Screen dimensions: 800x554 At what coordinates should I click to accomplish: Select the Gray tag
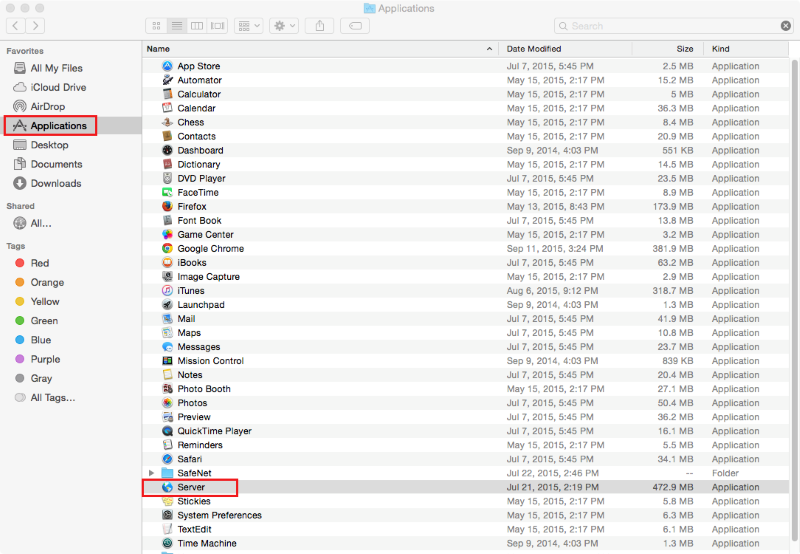[x=41, y=379]
